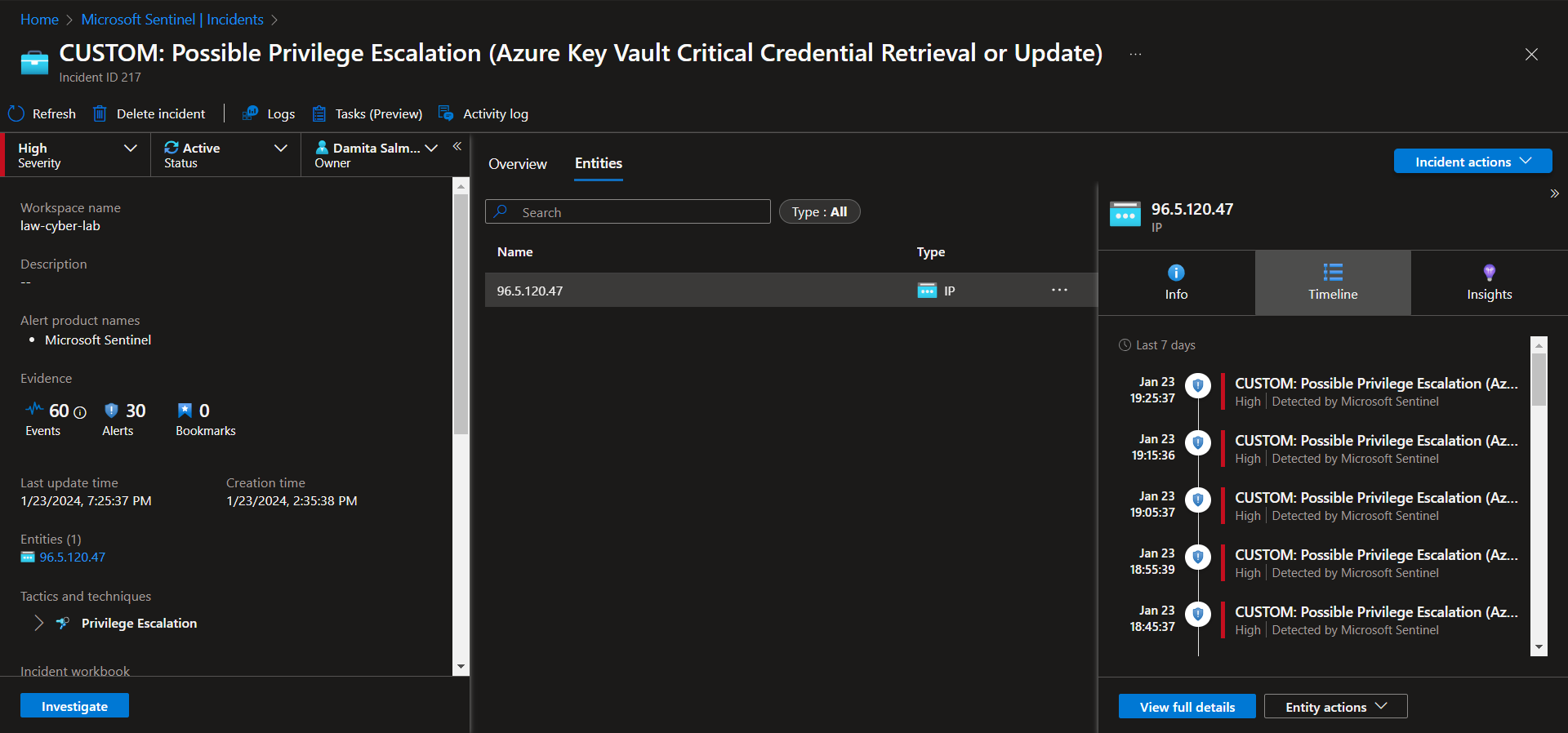Open the Insights tab of entity panel

(1489, 282)
